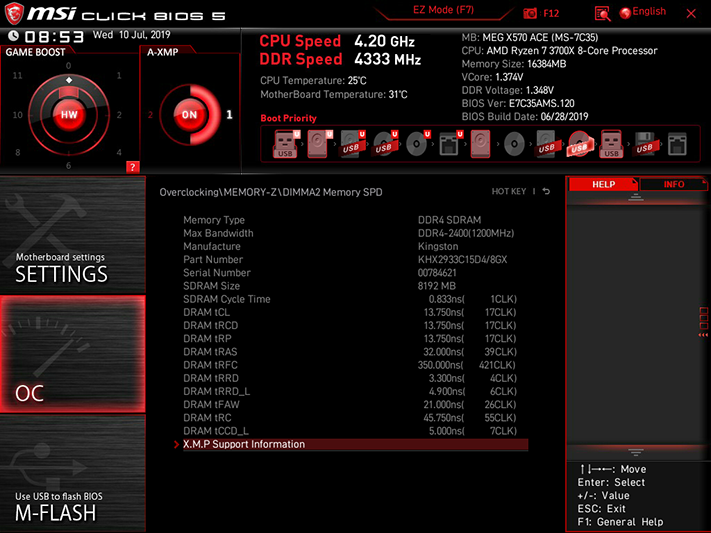Select the legacy USB key boot icon

coord(611,144)
